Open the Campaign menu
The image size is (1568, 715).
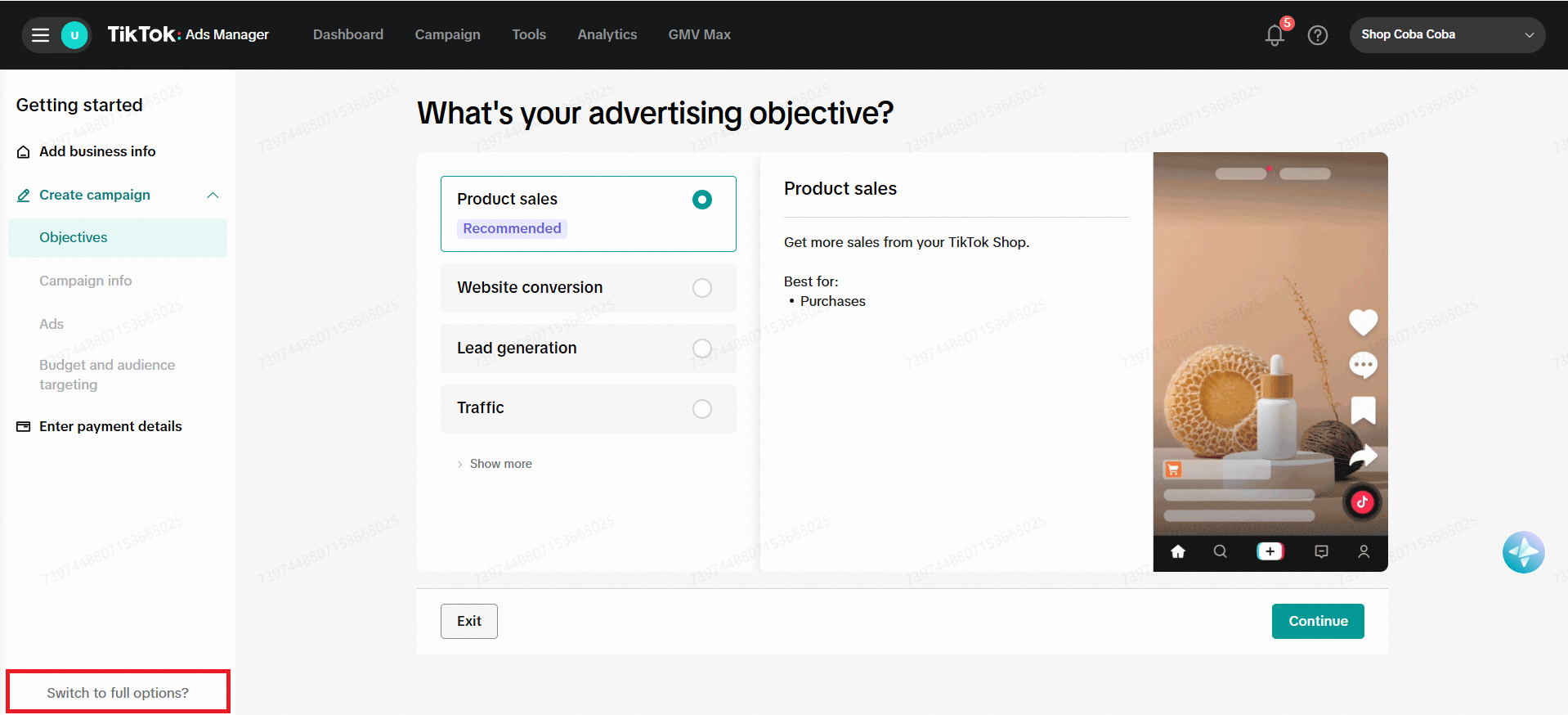coord(447,34)
